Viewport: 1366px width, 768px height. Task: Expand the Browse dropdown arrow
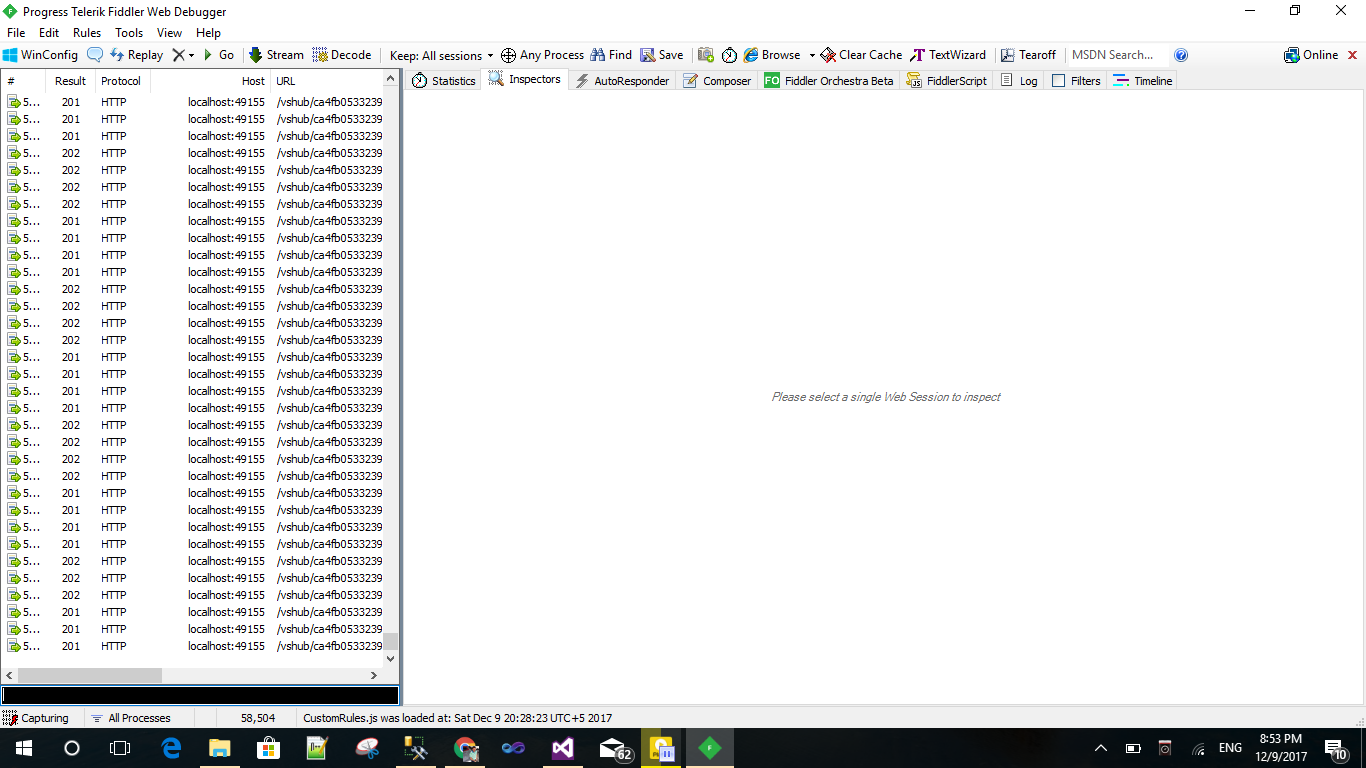(812, 55)
